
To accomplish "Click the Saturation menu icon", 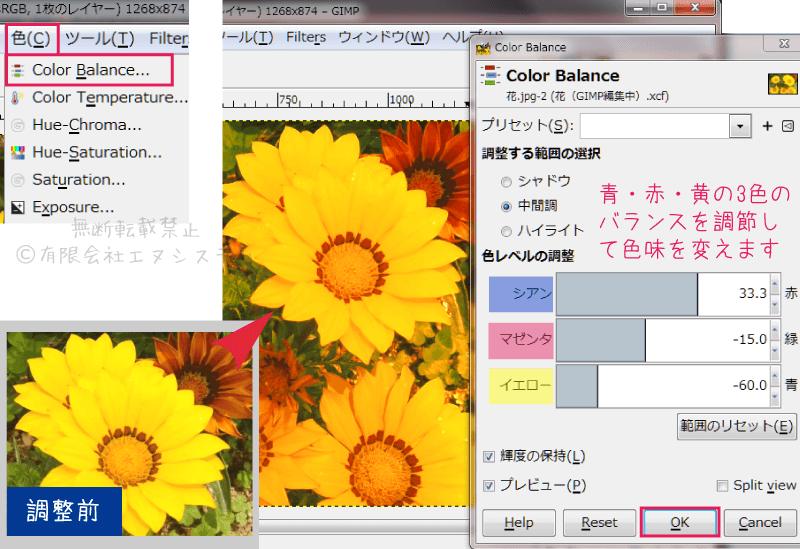I will [18, 180].
